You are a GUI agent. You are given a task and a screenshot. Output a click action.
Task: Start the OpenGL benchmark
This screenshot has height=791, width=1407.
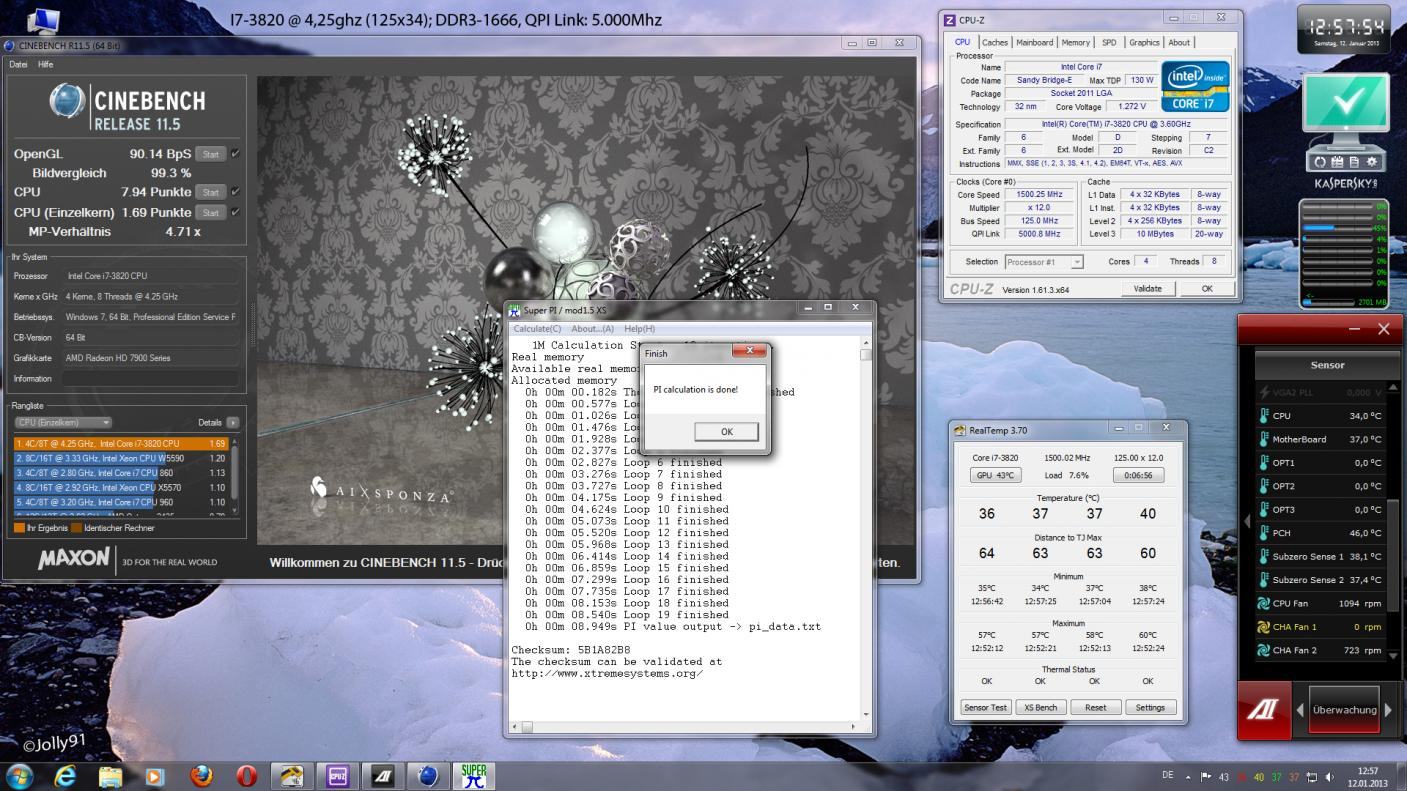click(210, 154)
